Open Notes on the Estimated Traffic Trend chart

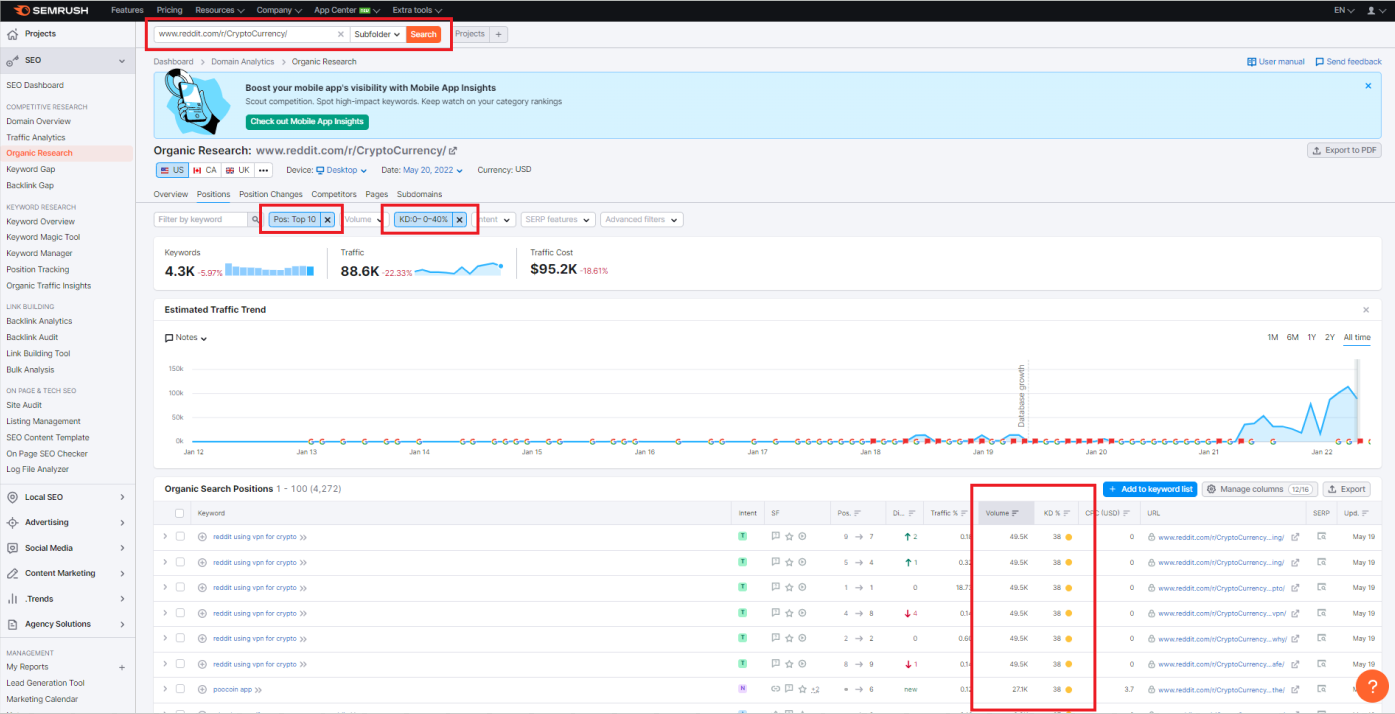pyautogui.click(x=184, y=337)
